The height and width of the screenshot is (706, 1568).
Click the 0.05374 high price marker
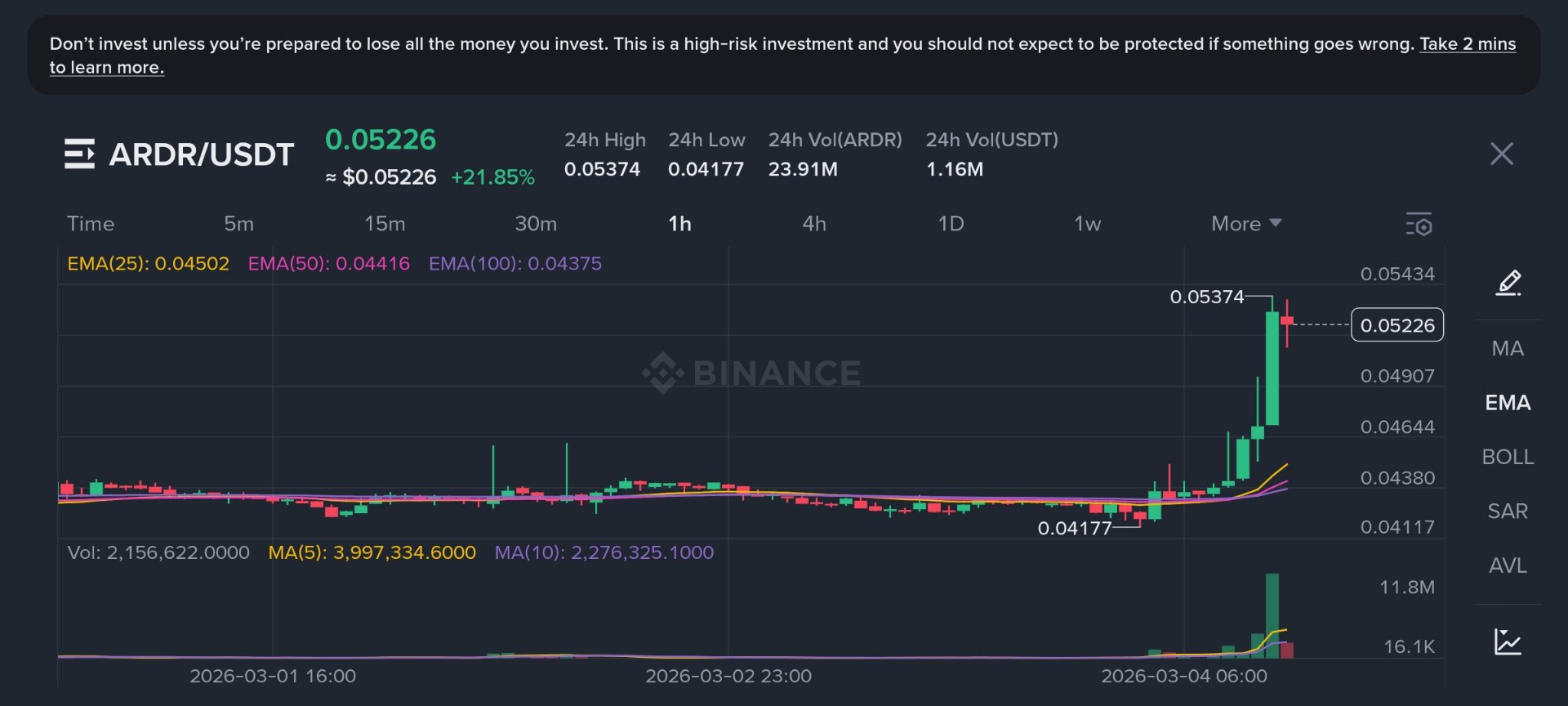coord(1207,297)
